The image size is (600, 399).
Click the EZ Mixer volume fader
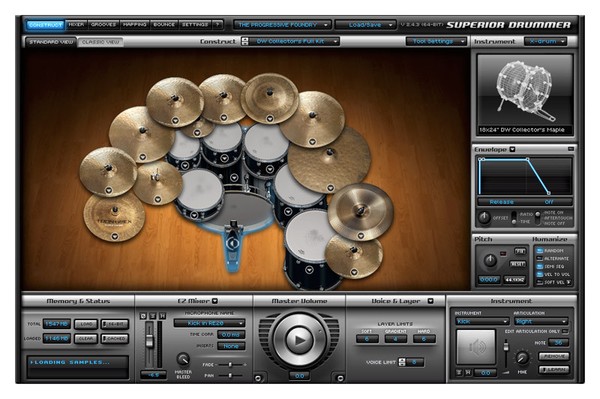click(150, 340)
